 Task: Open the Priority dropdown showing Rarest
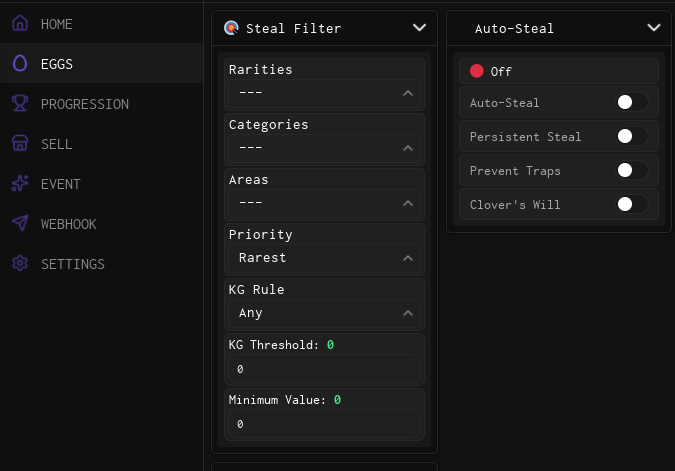click(x=324, y=258)
